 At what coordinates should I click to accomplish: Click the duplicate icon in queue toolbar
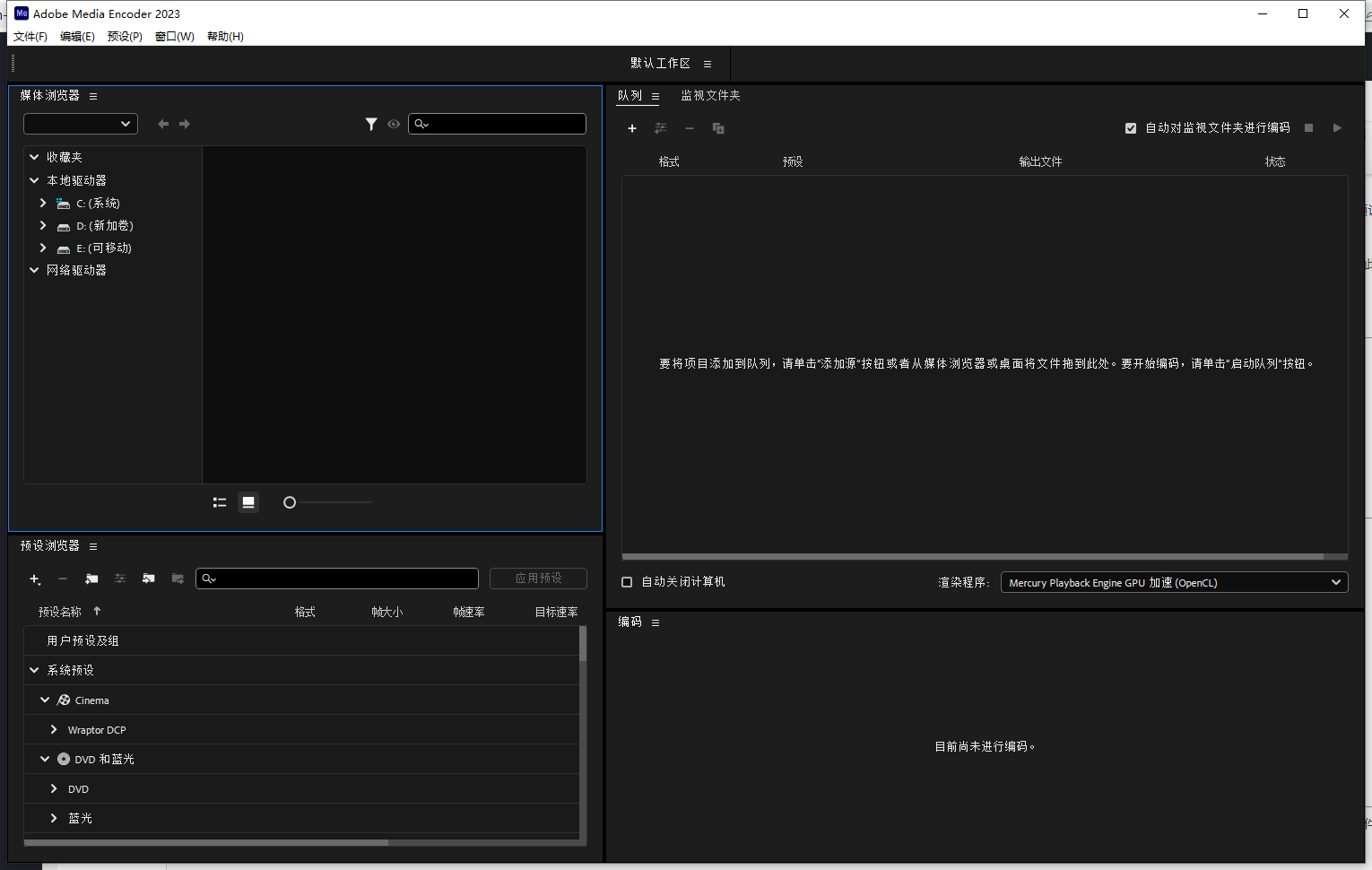718,128
